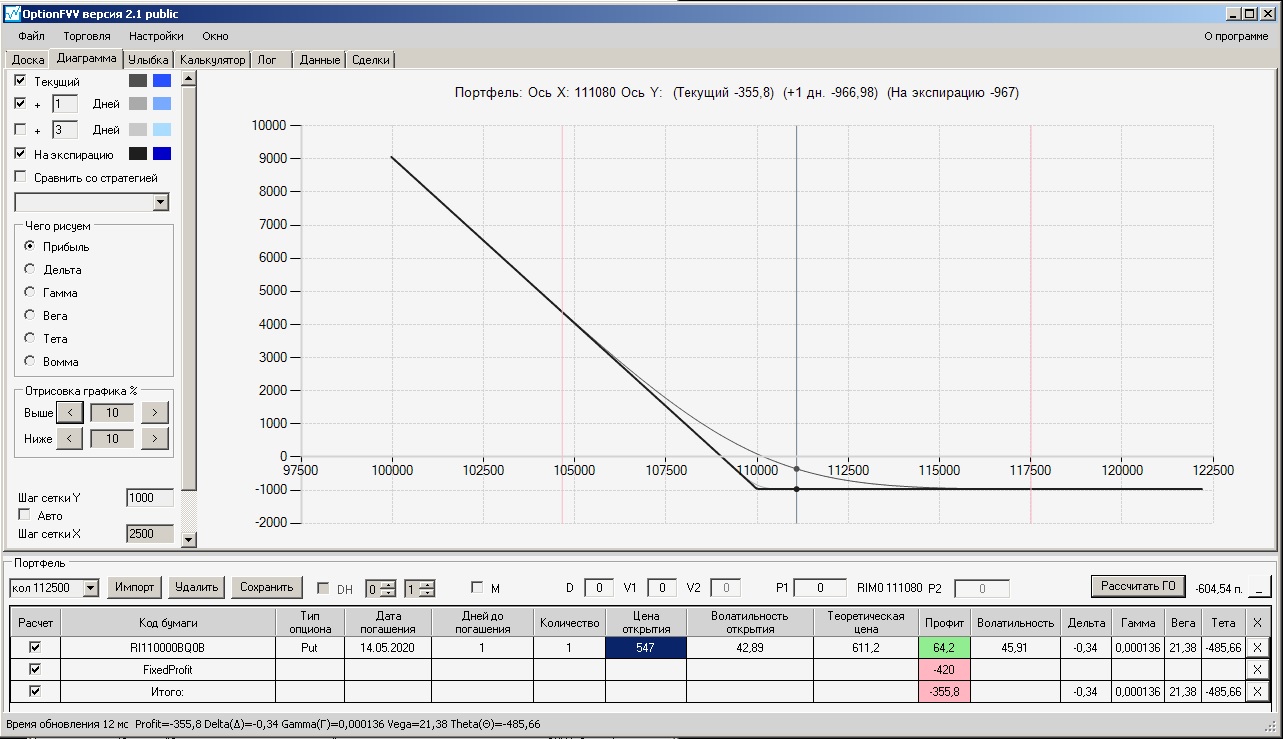Viewport: 1283px width, 739px height.
Task: Switch to the Улыбка tab
Action: 148,60
